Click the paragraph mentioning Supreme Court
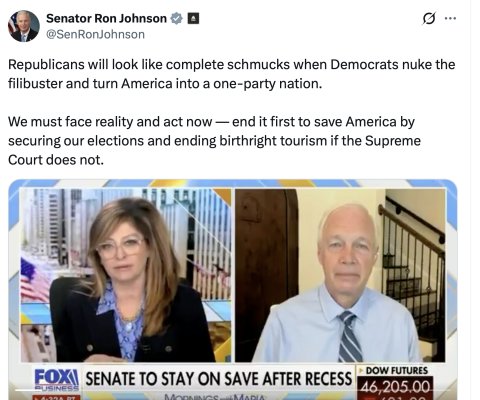The height and width of the screenshot is (400, 480). tap(214, 141)
